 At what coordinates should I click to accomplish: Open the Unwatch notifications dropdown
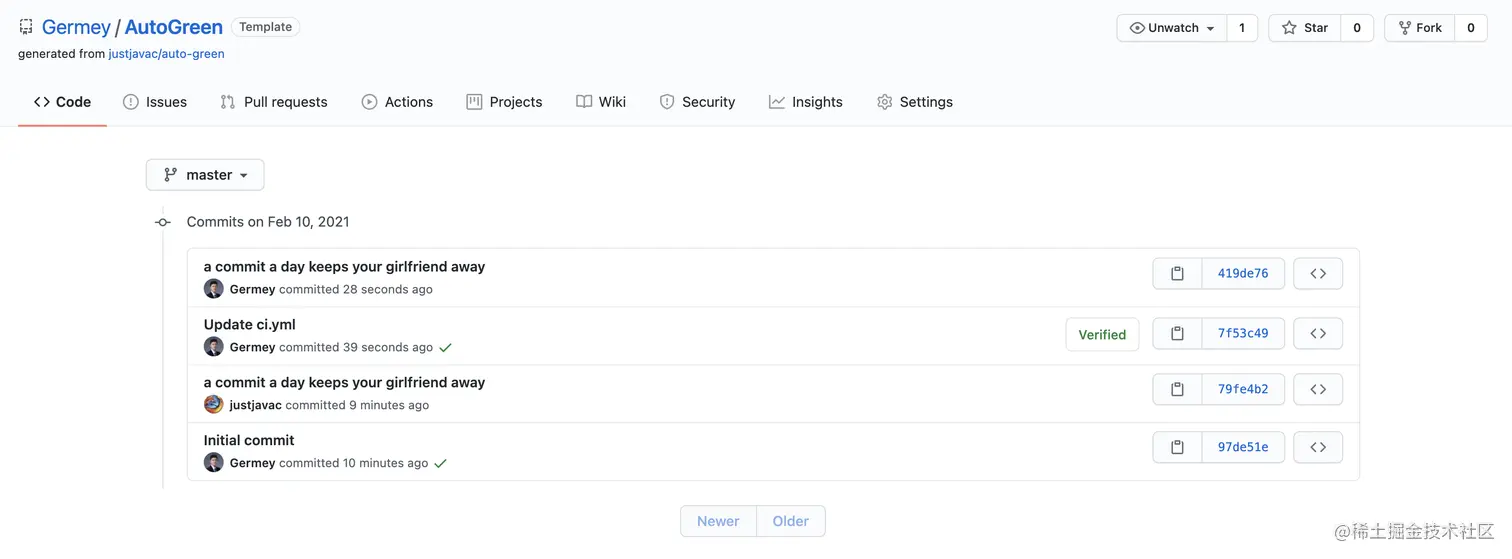(1172, 28)
